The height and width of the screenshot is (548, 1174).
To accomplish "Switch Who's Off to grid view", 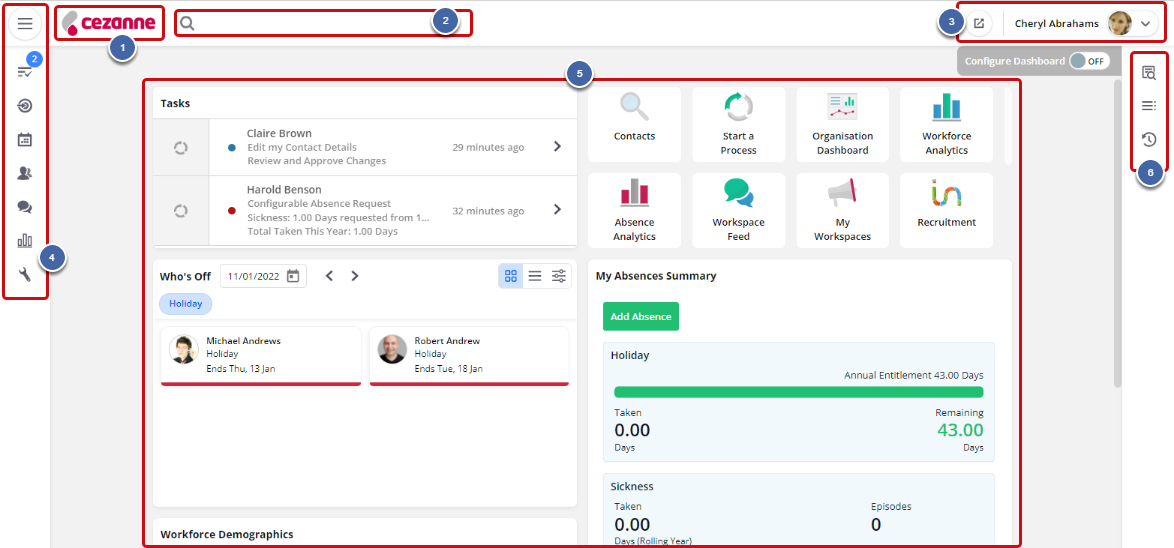I will coord(511,276).
